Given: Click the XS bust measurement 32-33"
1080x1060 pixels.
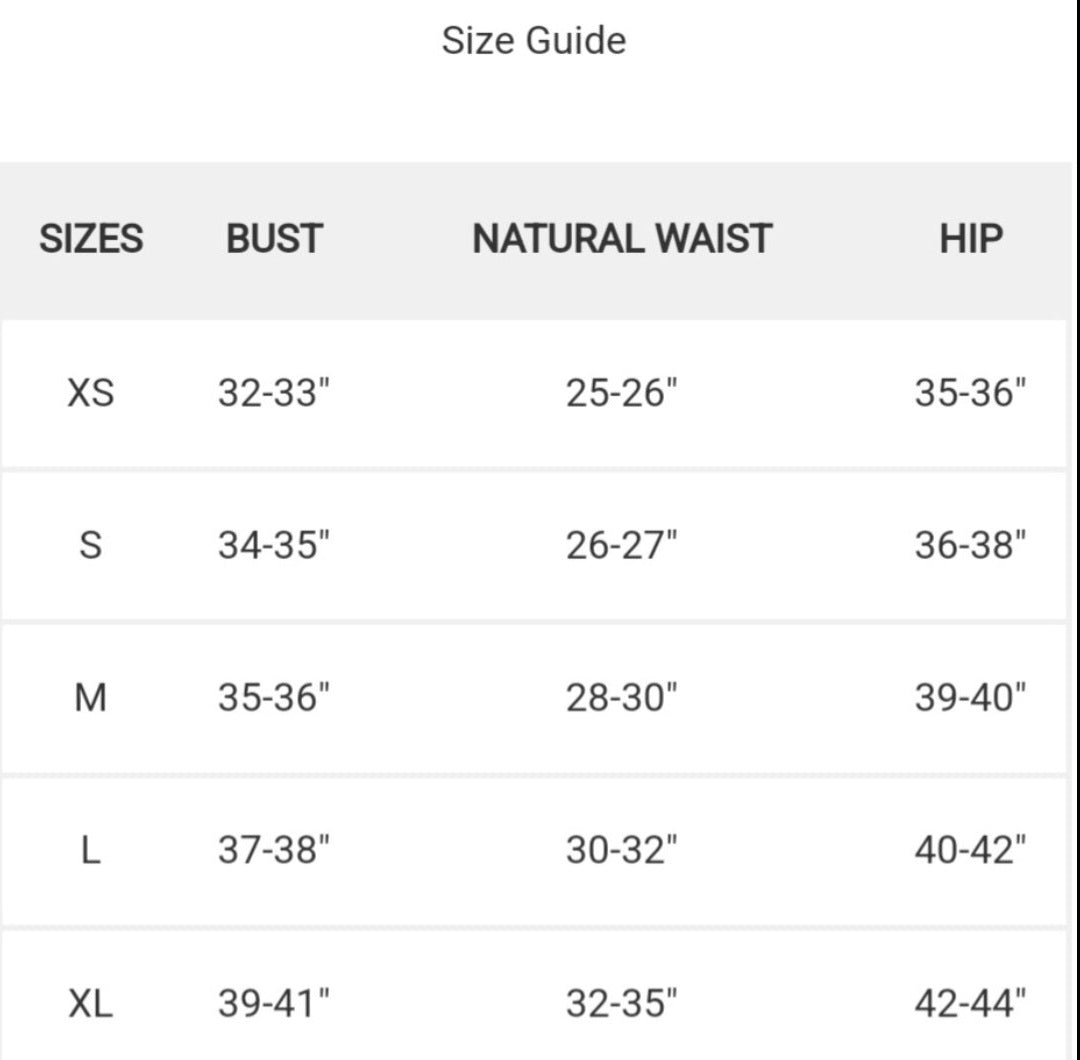Looking at the screenshot, I should point(274,393).
